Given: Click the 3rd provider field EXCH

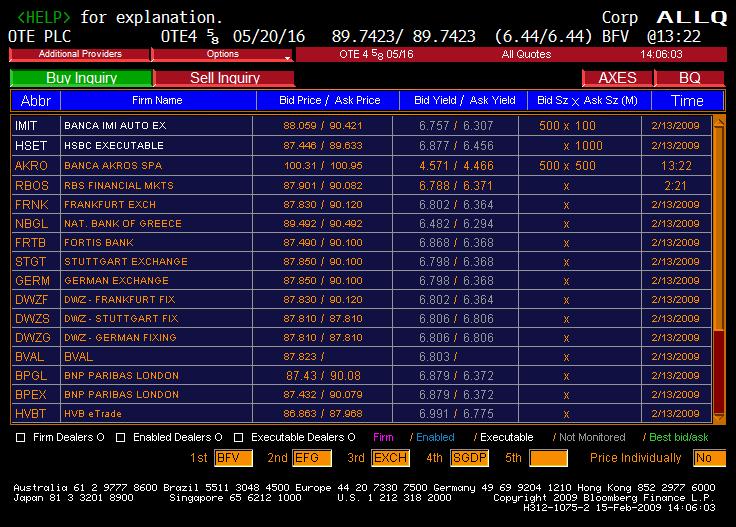Looking at the screenshot, I should (x=390, y=458).
